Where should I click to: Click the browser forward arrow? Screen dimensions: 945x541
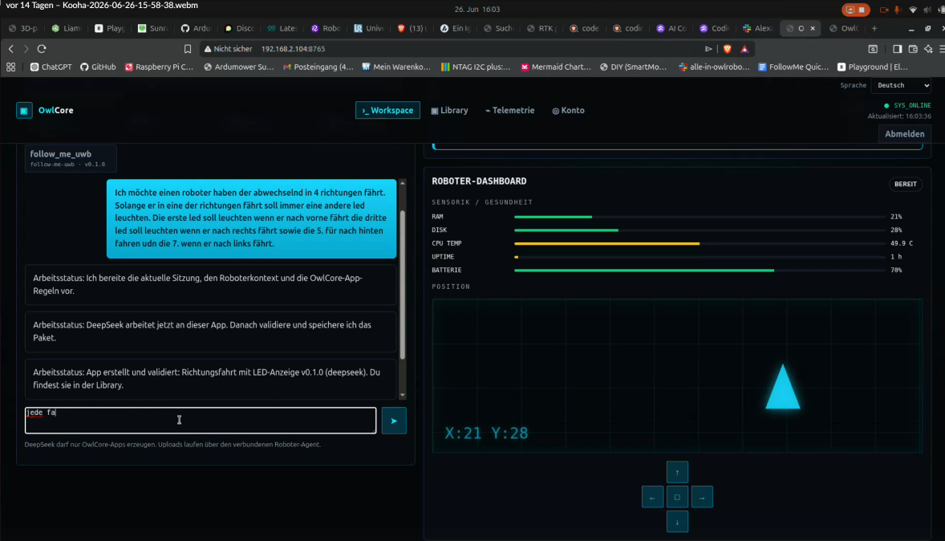click(x=26, y=49)
